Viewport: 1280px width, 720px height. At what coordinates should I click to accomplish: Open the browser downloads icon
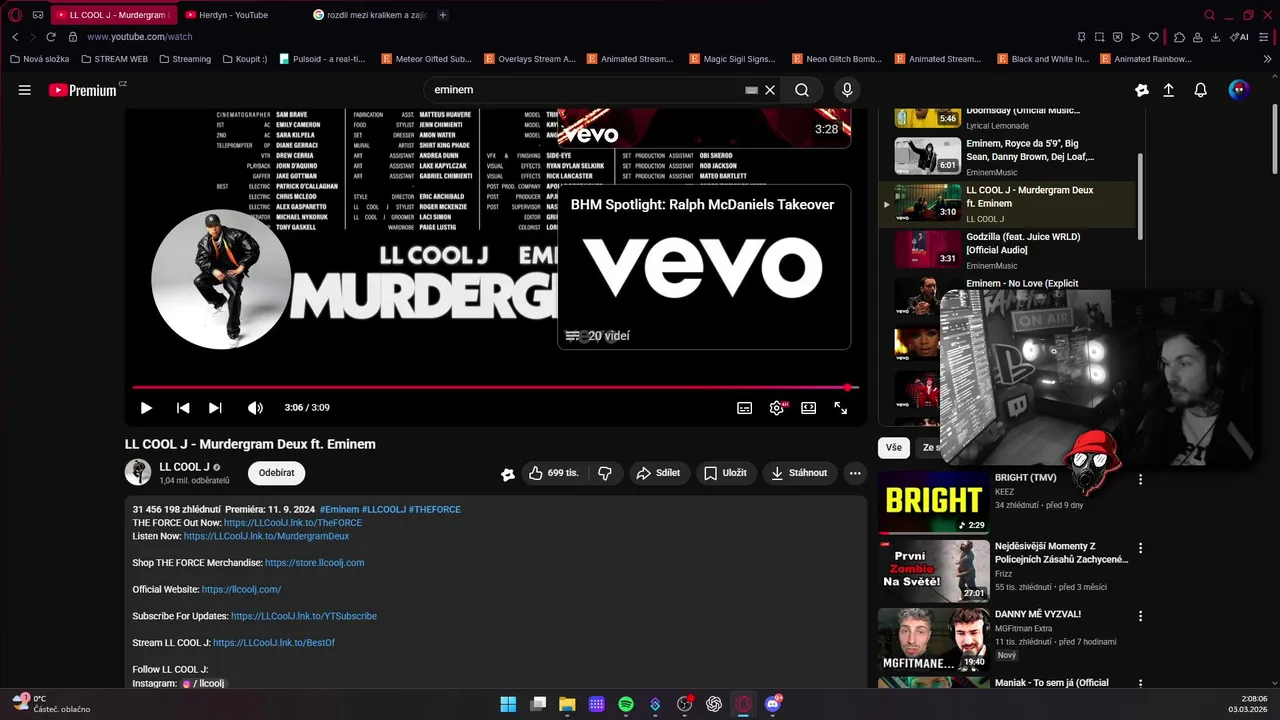point(1215,37)
